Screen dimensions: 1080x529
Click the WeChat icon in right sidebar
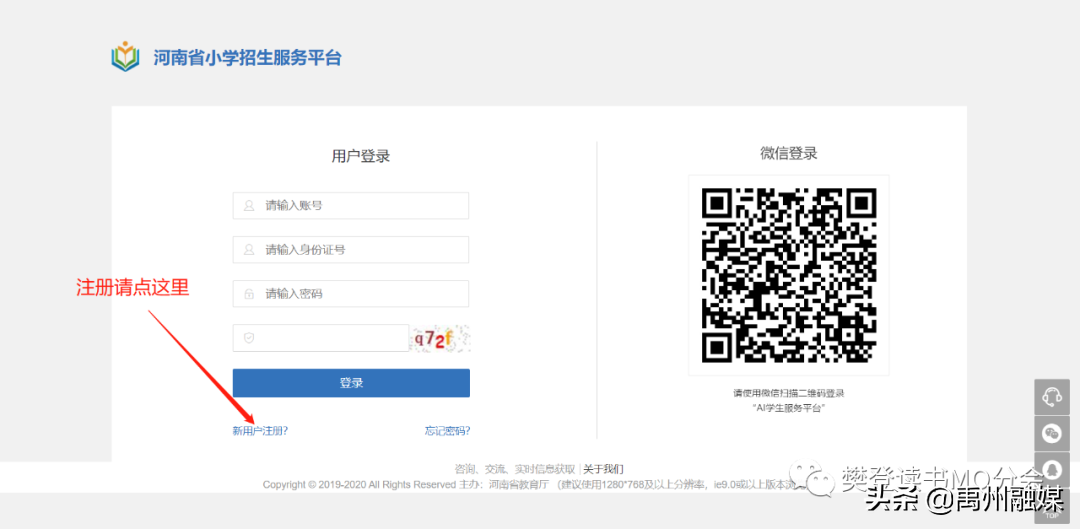(x=1052, y=433)
